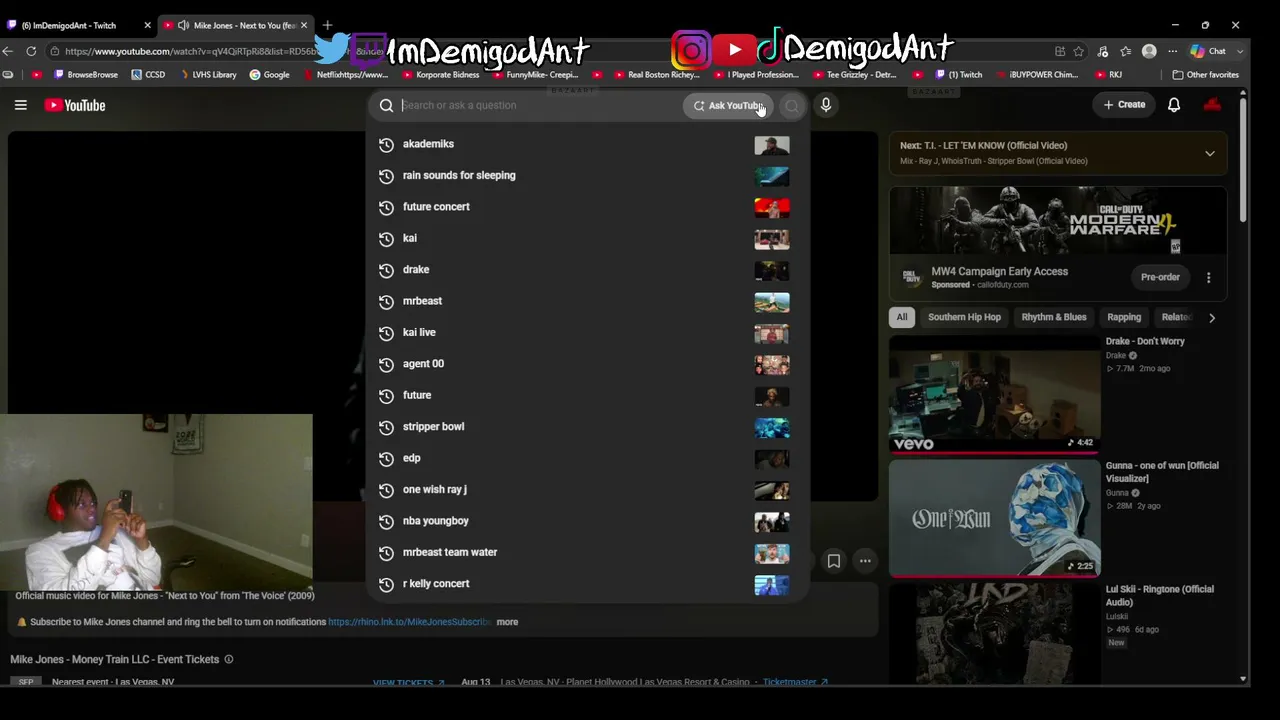Open the 'BrowseBrowse' bookmark
The width and height of the screenshot is (1280, 720).
point(86,75)
